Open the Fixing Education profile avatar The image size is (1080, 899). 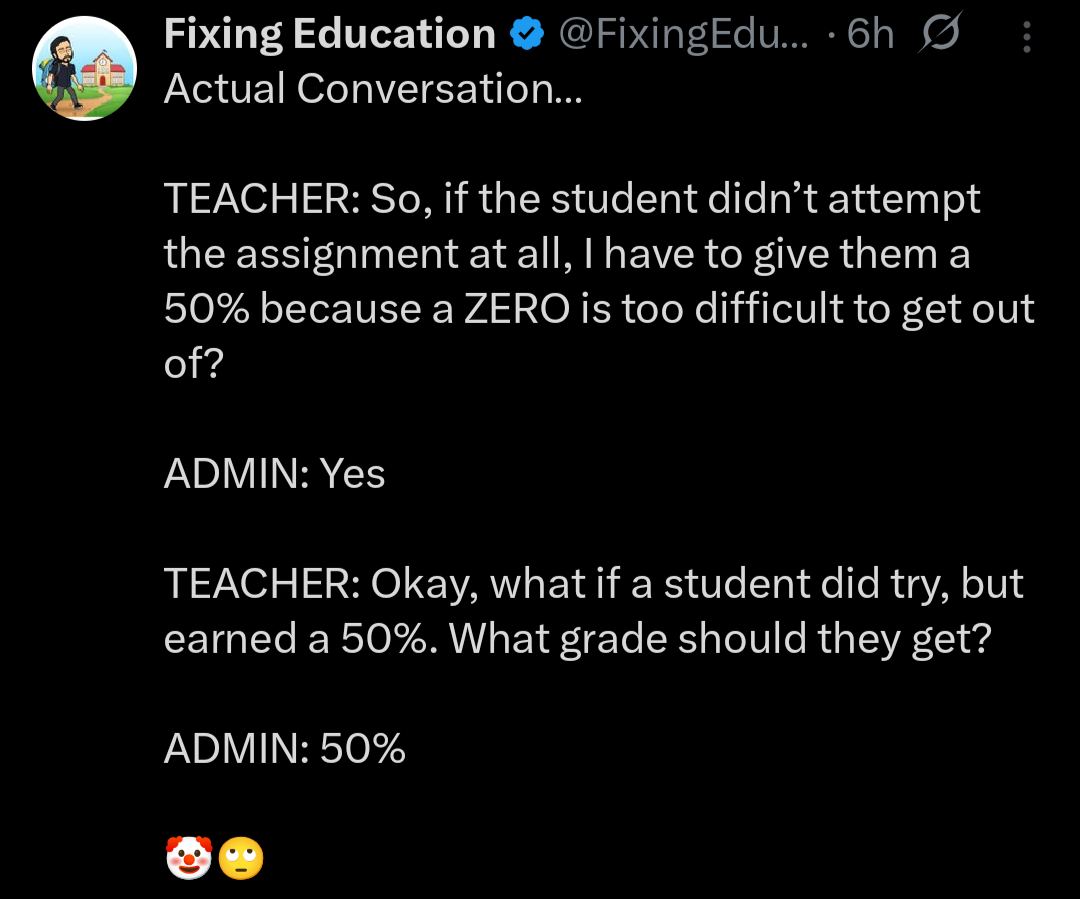click(x=85, y=68)
